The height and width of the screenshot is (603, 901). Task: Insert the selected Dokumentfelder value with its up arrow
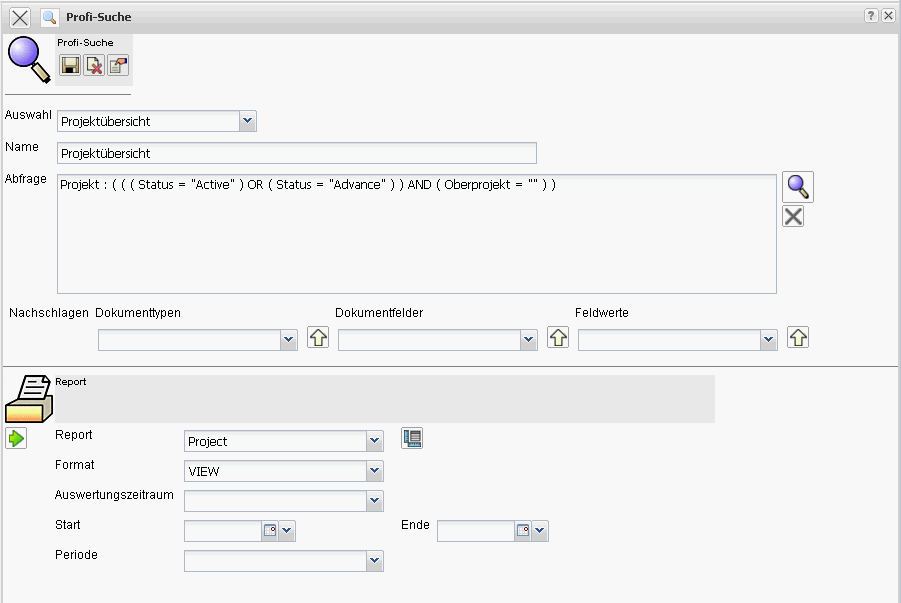click(558, 338)
